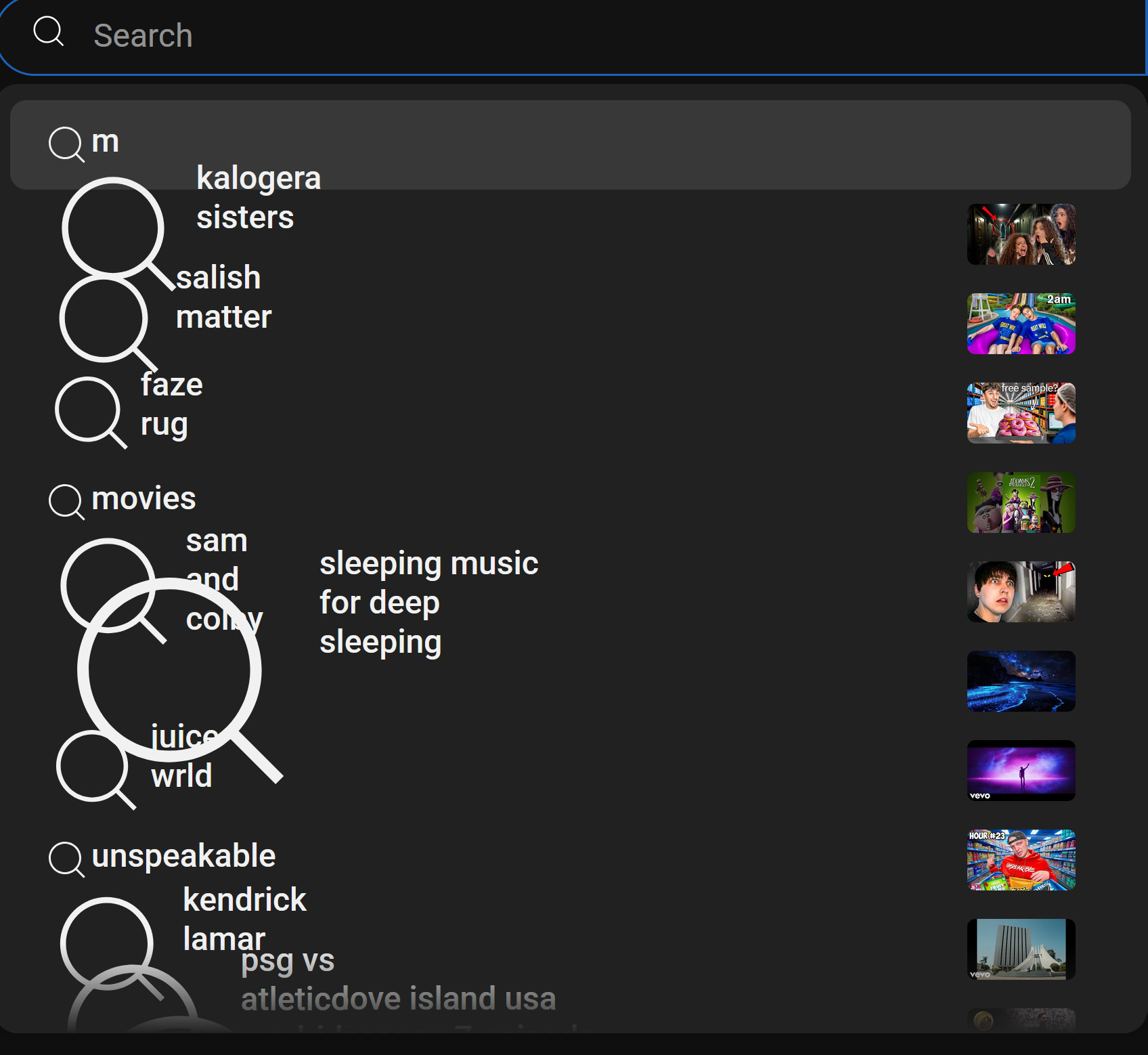This screenshot has width=1148, height=1055.
Task: Open the hallway thumbnail for kalogera sisters
Action: [1021, 234]
